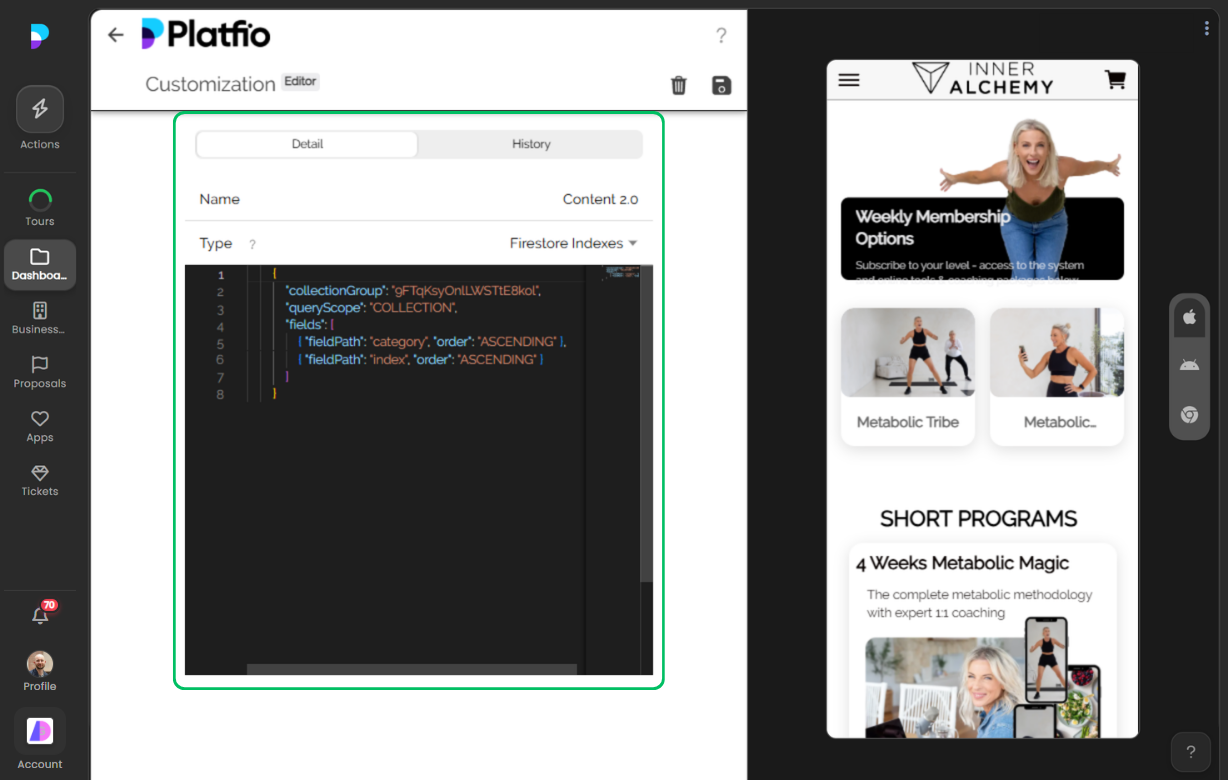1228x780 pixels.
Task: Open the Tickets section
Action: pyautogui.click(x=40, y=480)
